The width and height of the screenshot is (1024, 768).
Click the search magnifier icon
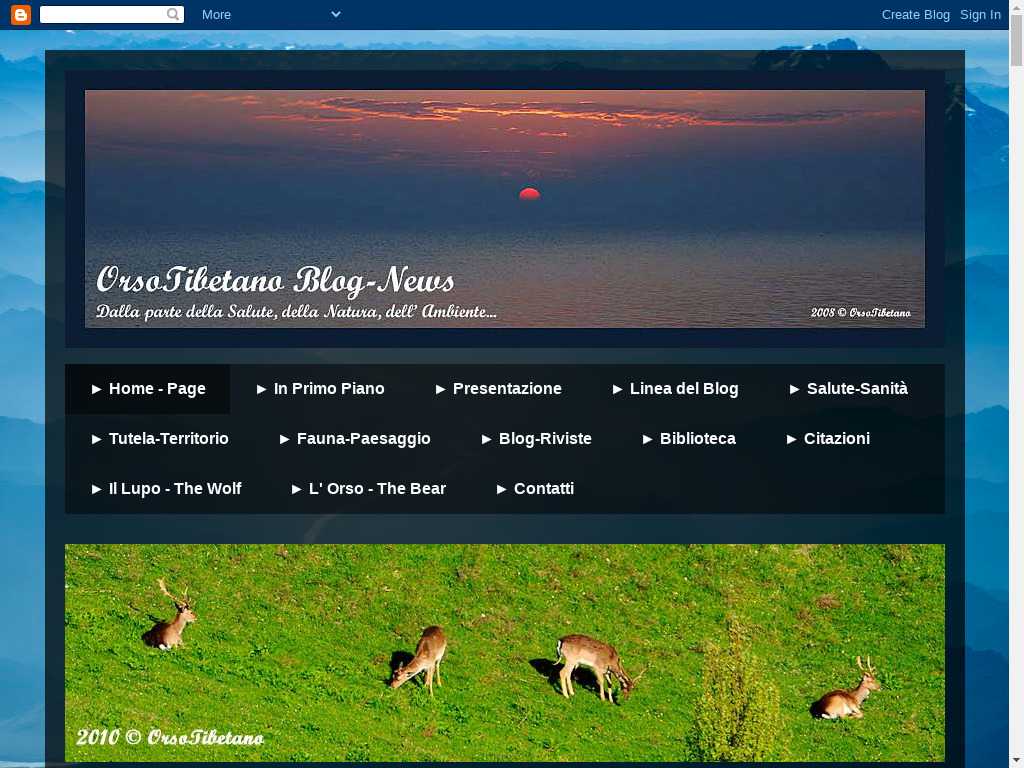[174, 15]
